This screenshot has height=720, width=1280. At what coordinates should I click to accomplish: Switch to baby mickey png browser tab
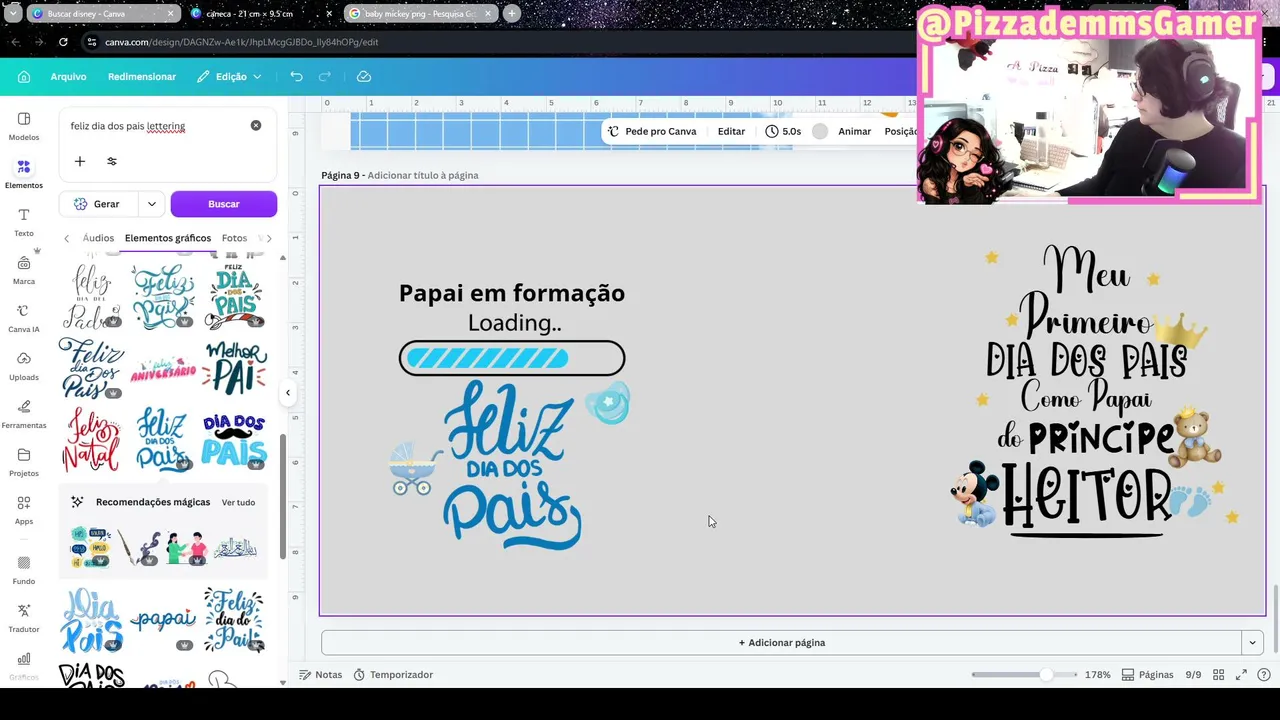420,13
